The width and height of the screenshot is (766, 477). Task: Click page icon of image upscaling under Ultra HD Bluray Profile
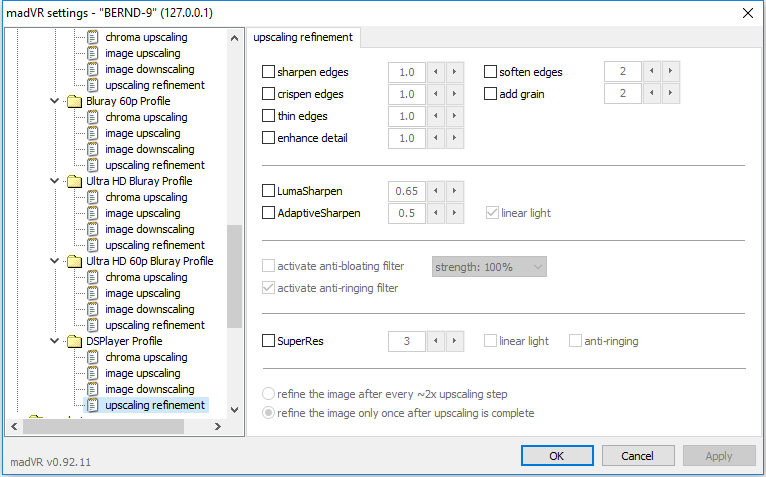pyautogui.click(x=92, y=214)
